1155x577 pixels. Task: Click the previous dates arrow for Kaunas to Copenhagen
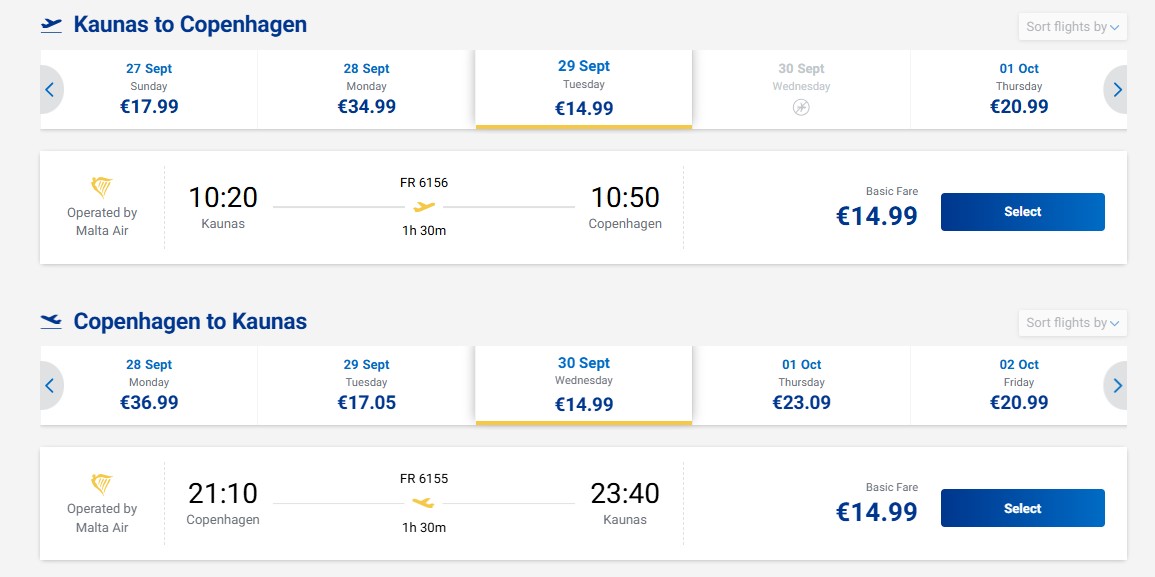tap(51, 90)
